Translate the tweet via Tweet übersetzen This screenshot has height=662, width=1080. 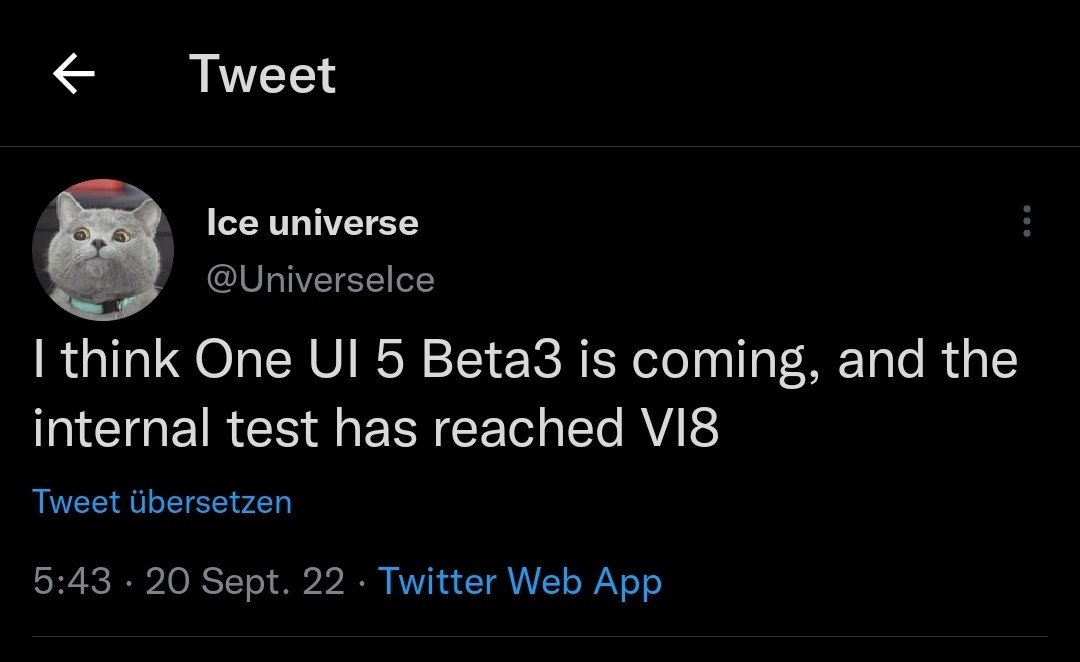coord(162,501)
